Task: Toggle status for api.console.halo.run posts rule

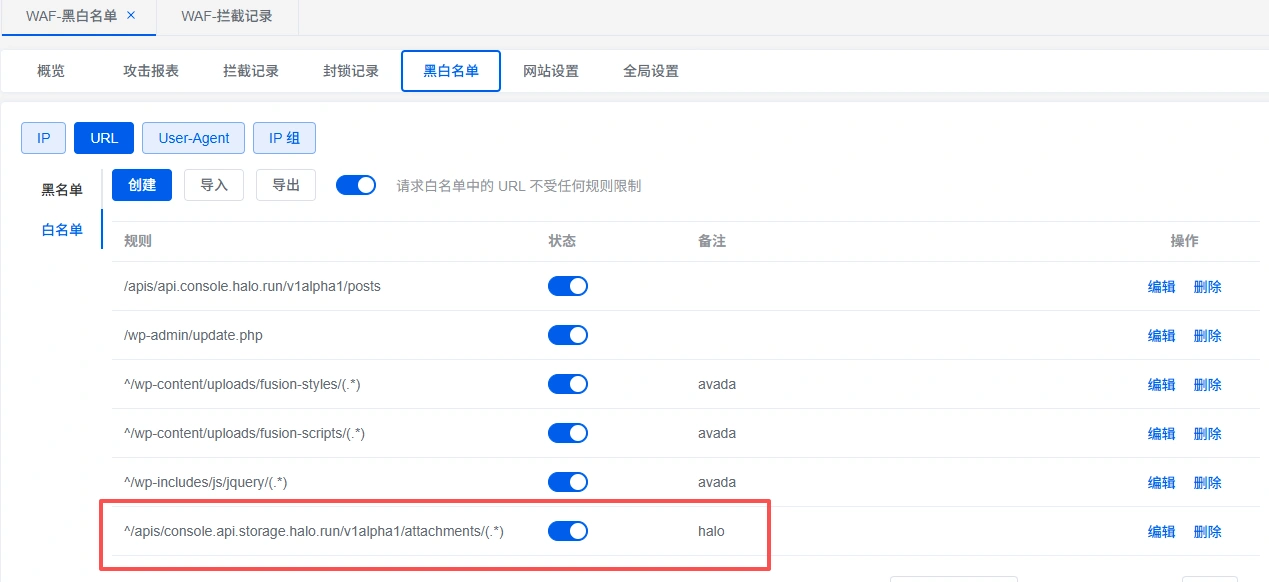Action: click(568, 286)
